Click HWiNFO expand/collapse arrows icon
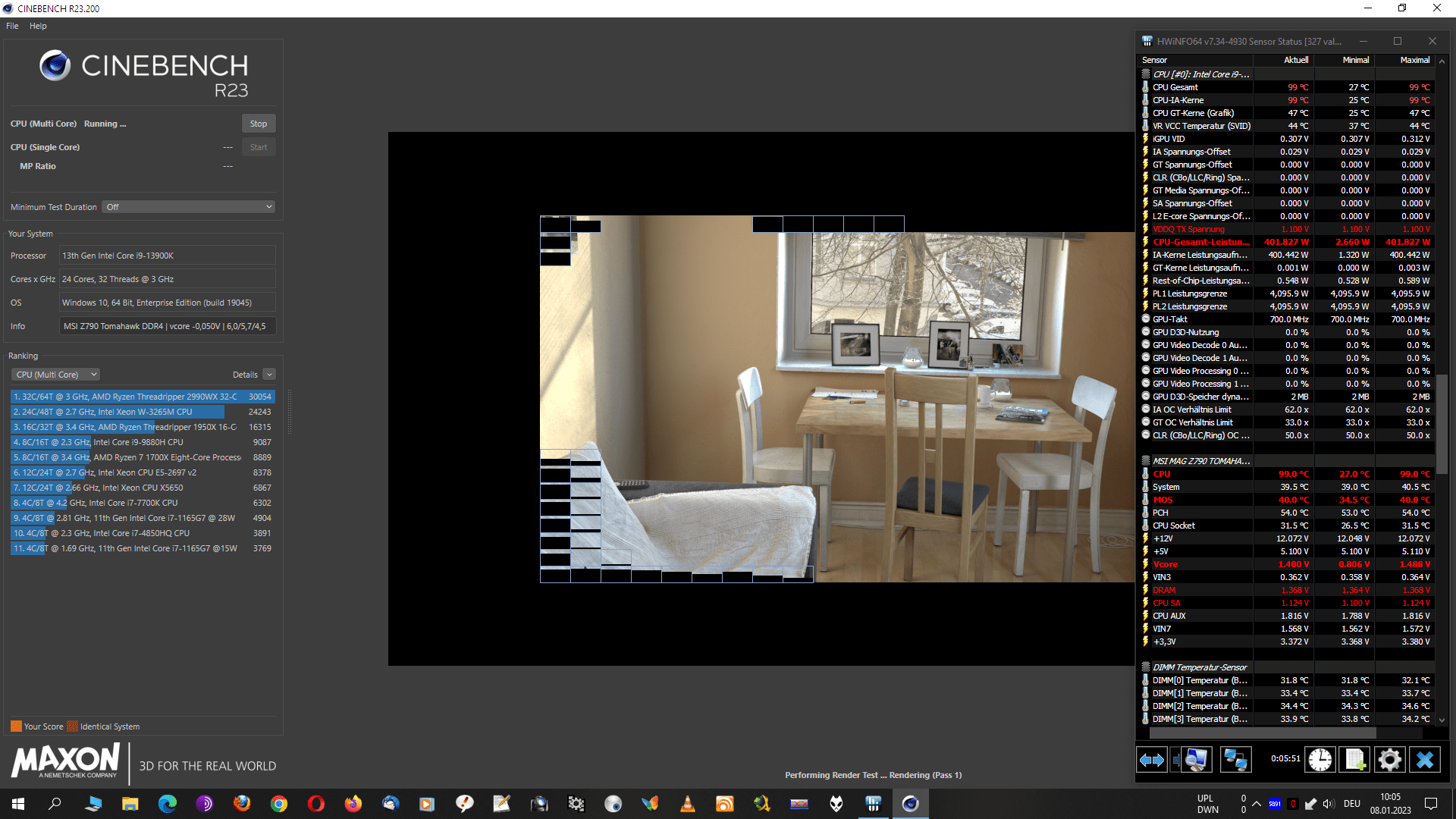This screenshot has width=1456, height=819. (1152, 759)
